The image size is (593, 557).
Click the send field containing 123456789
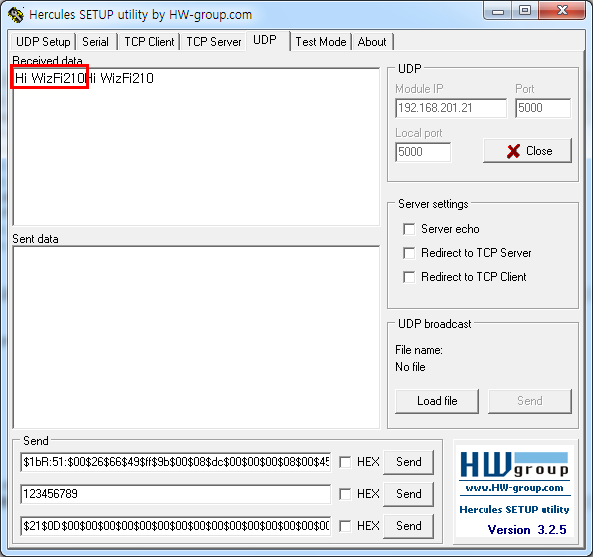176,494
